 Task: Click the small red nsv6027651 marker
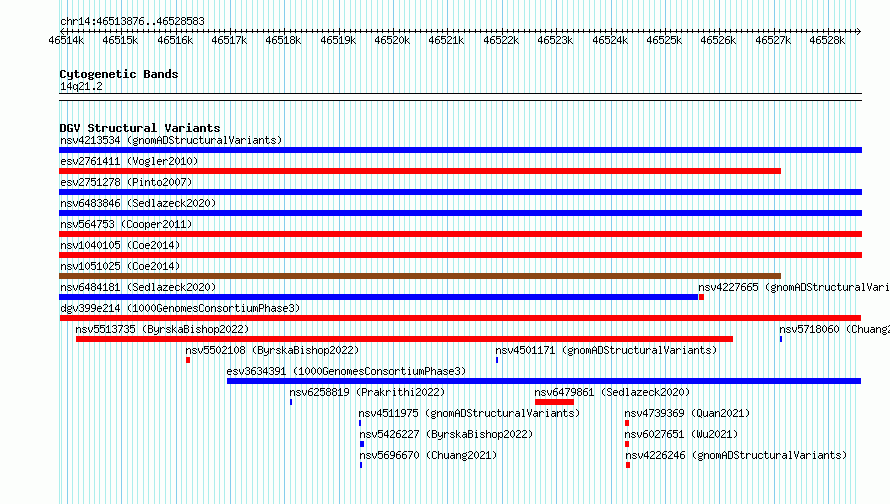pos(627,444)
